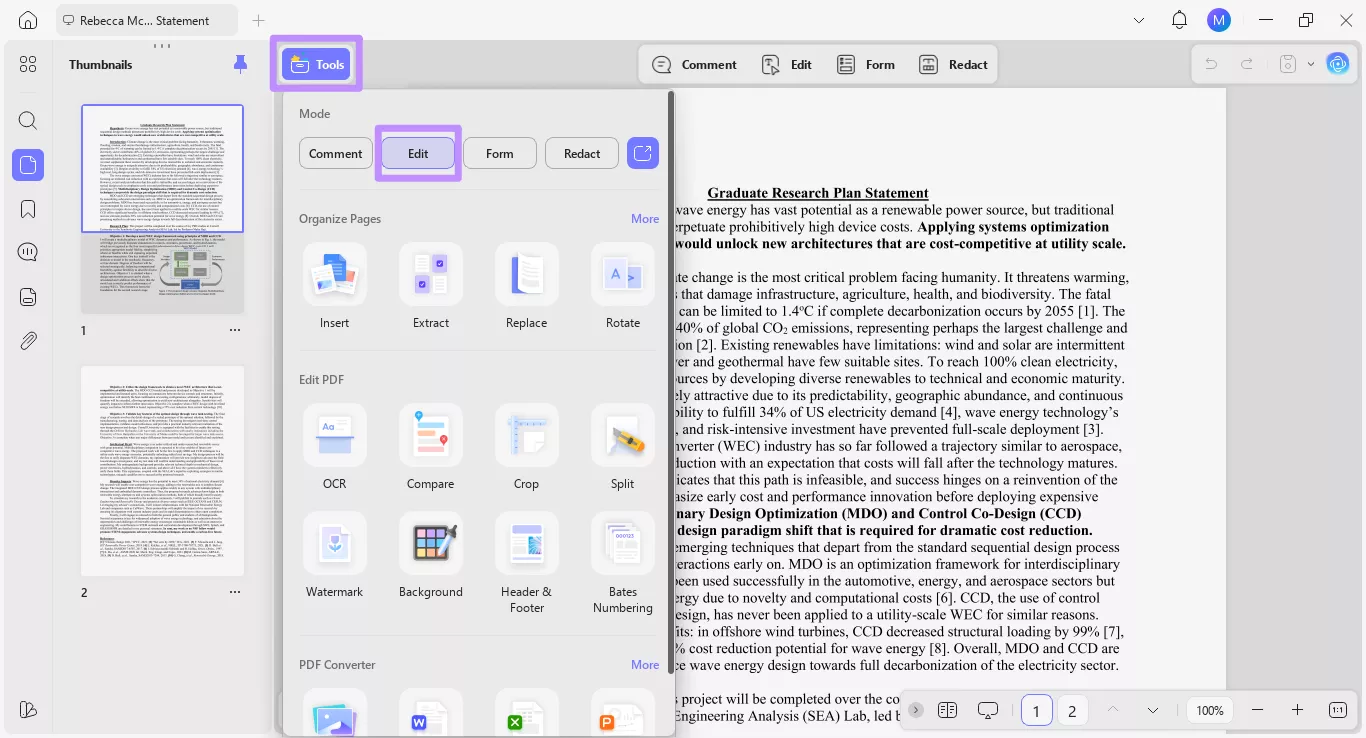1366x738 pixels.
Task: Select the Extract pages tool
Action: point(431,286)
